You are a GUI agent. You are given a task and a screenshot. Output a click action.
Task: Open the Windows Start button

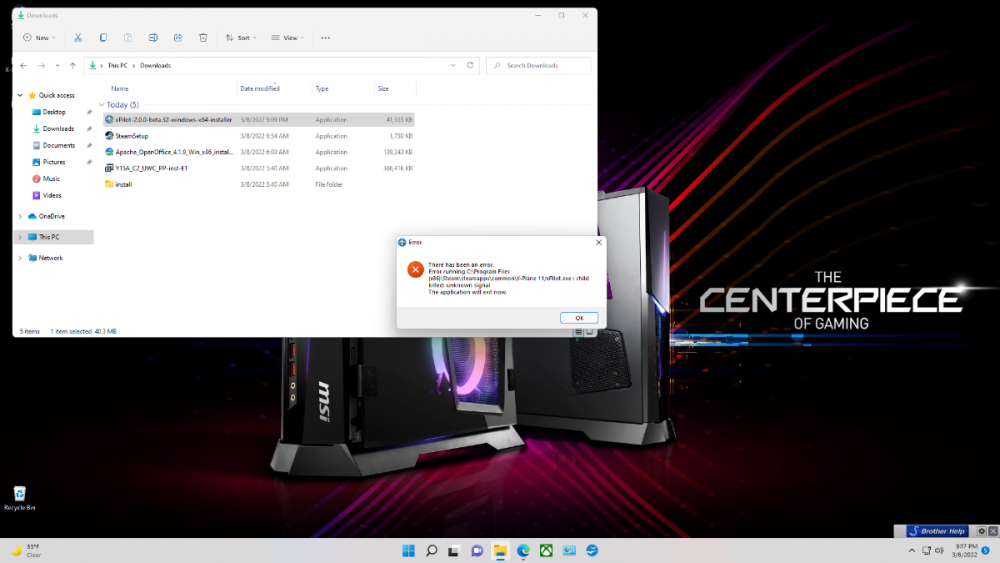pyautogui.click(x=409, y=550)
